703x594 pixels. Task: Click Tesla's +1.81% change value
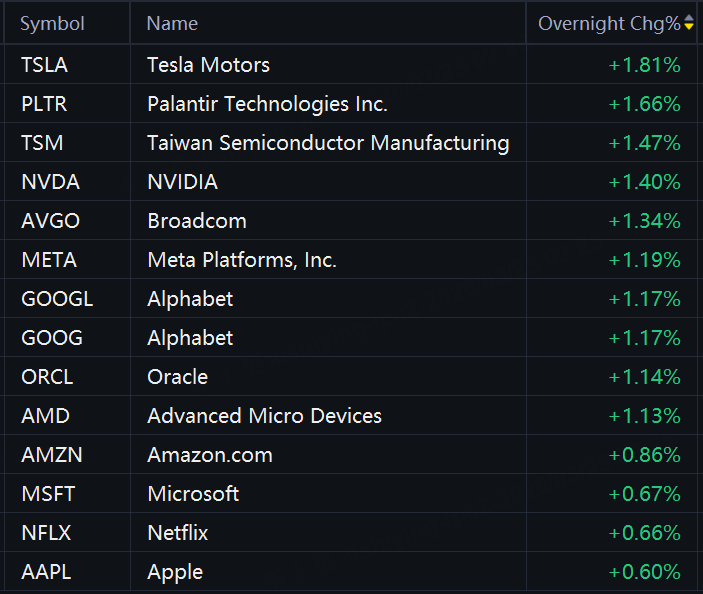click(x=644, y=65)
